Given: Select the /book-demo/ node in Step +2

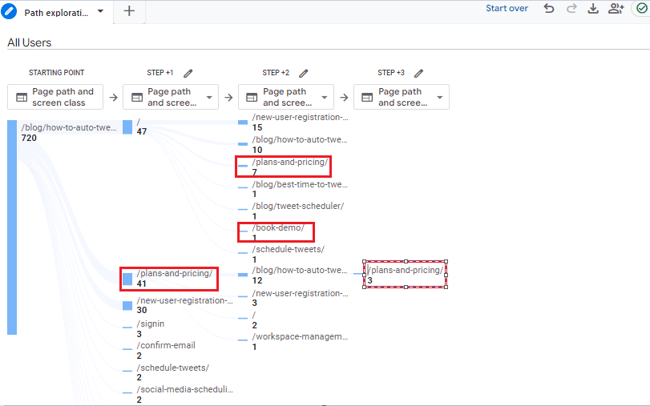Looking at the screenshot, I should (276, 232).
